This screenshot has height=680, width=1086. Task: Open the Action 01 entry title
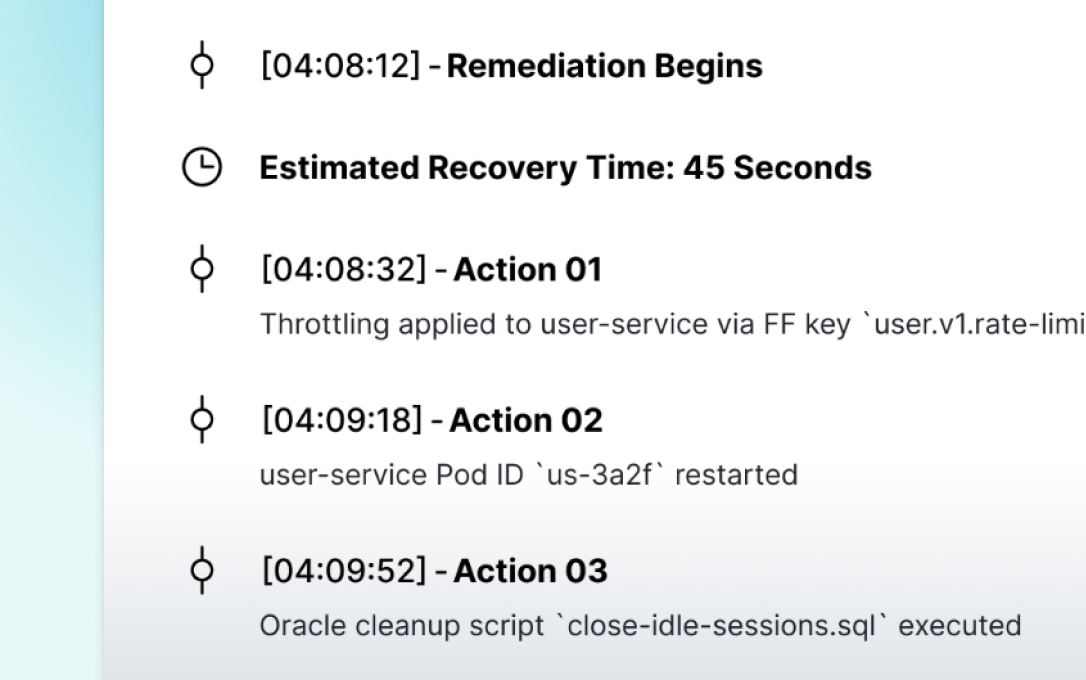(x=528, y=270)
